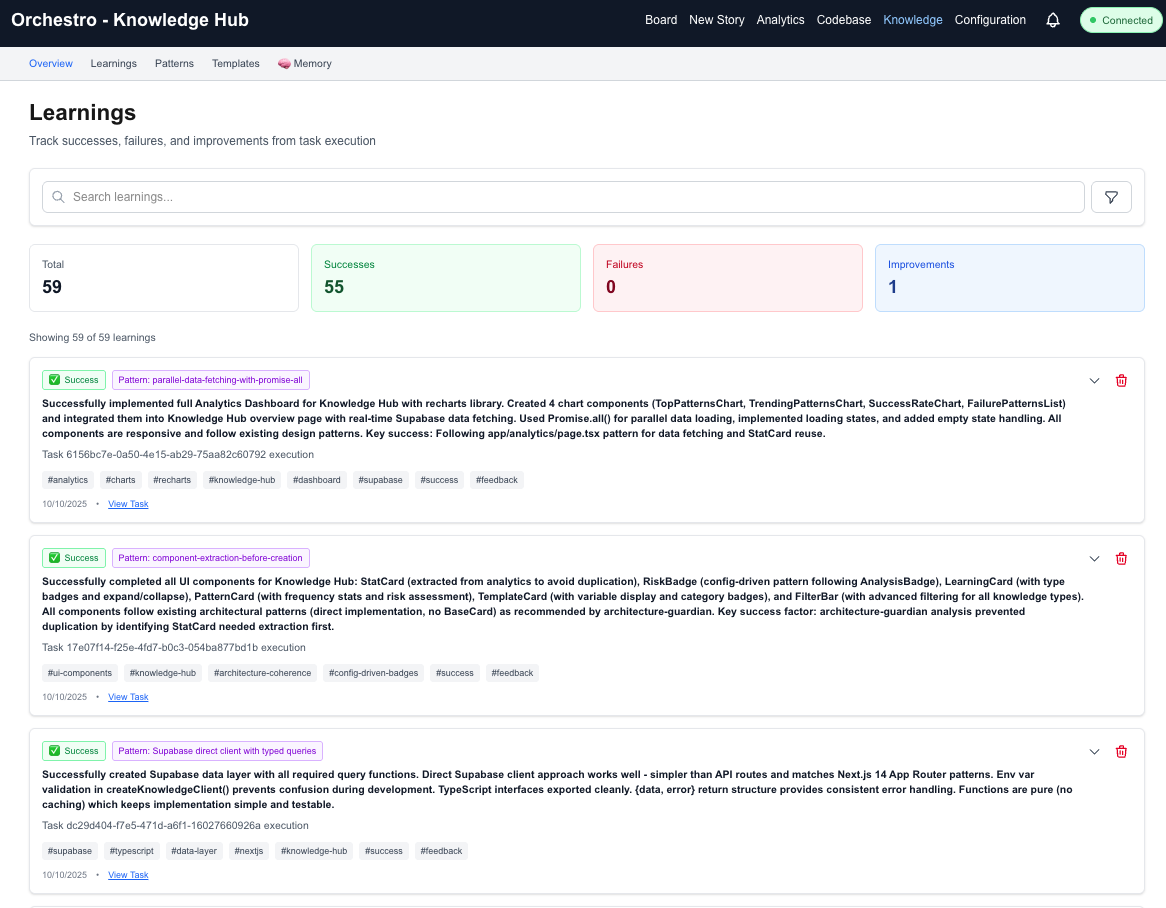Open the Configuration section
This screenshot has height=908, width=1166.
[990, 20]
